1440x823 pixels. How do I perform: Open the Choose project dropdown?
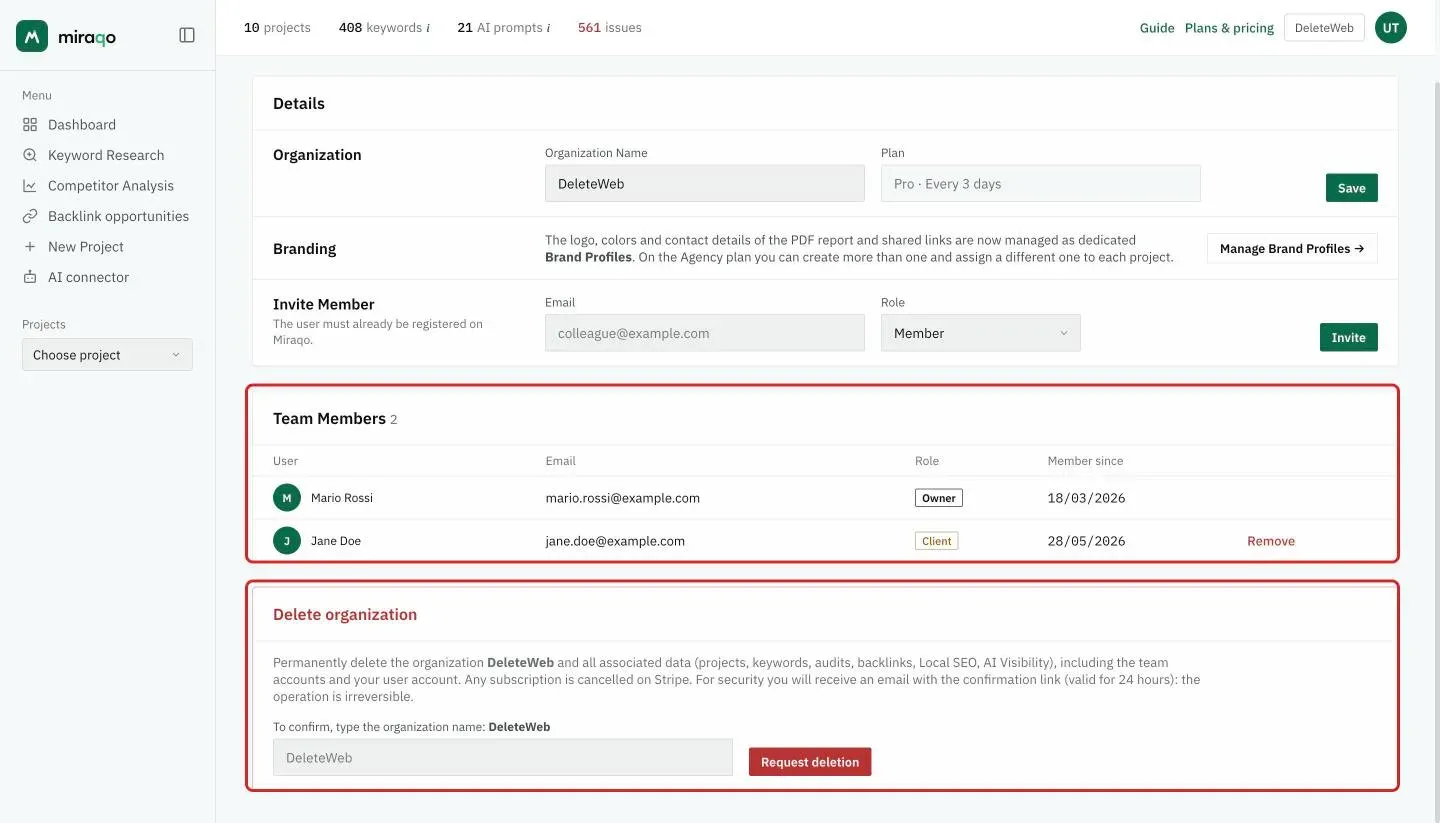(107, 355)
